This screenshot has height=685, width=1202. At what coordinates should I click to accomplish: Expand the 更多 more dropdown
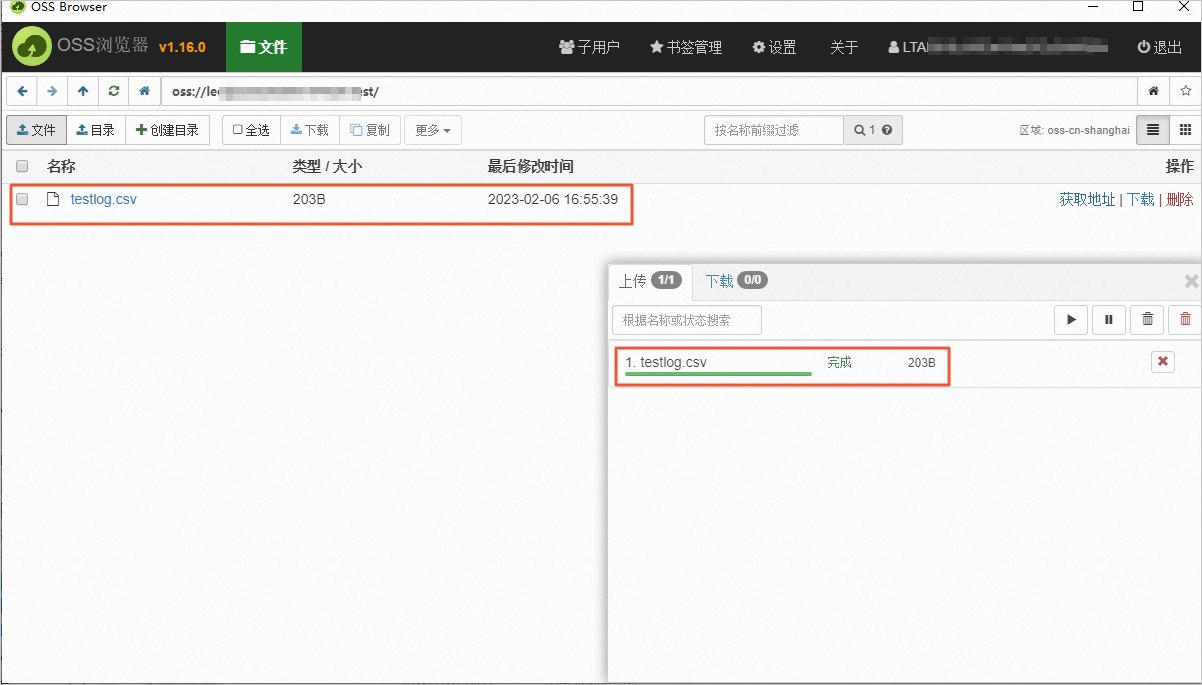pyautogui.click(x=432, y=130)
